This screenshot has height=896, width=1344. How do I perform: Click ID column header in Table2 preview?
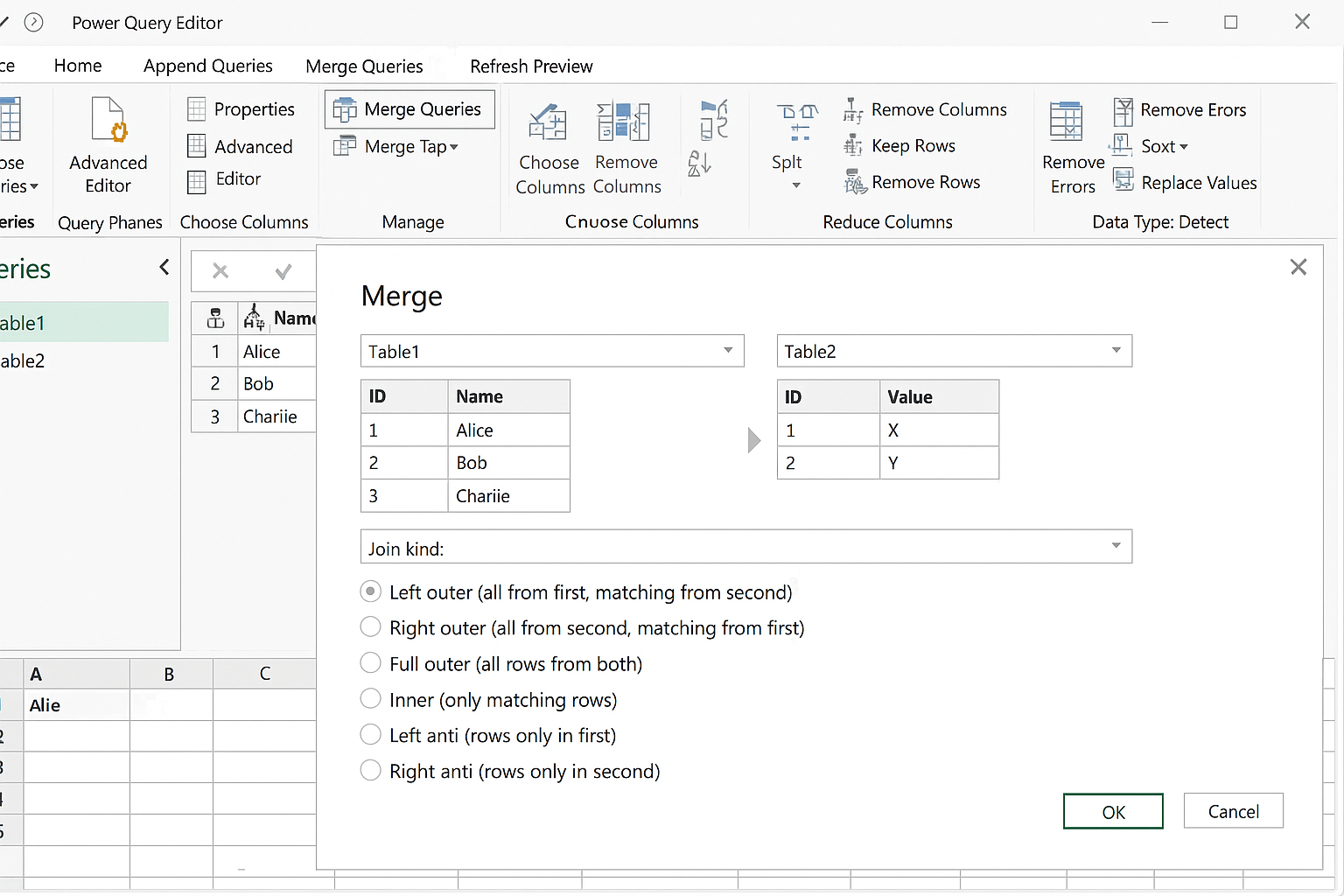click(829, 397)
